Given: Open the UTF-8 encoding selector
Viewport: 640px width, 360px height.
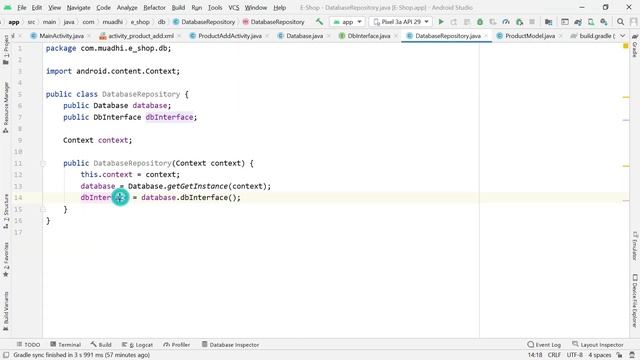Looking at the screenshot, I should 574,355.
